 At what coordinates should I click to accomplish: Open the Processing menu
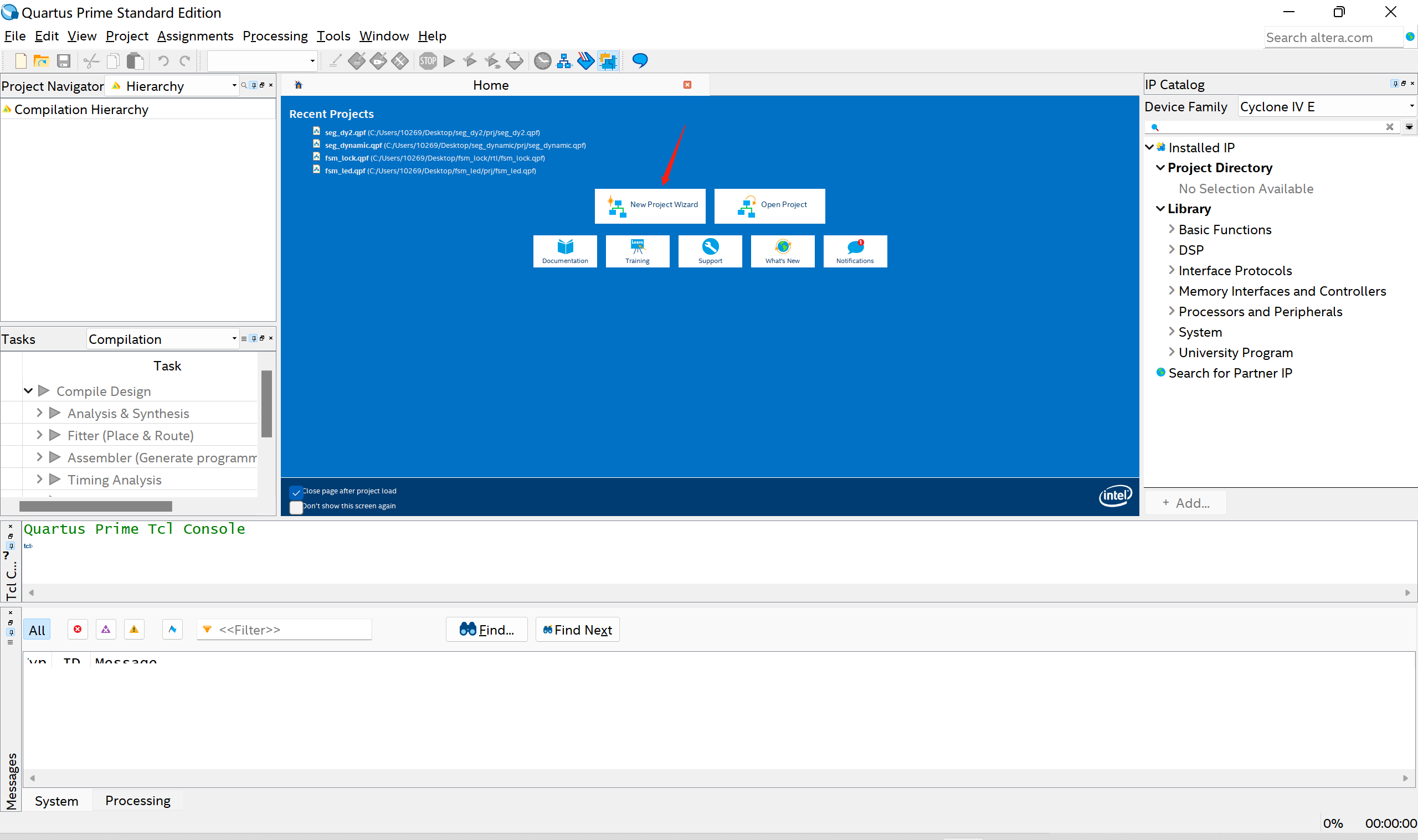pos(275,36)
